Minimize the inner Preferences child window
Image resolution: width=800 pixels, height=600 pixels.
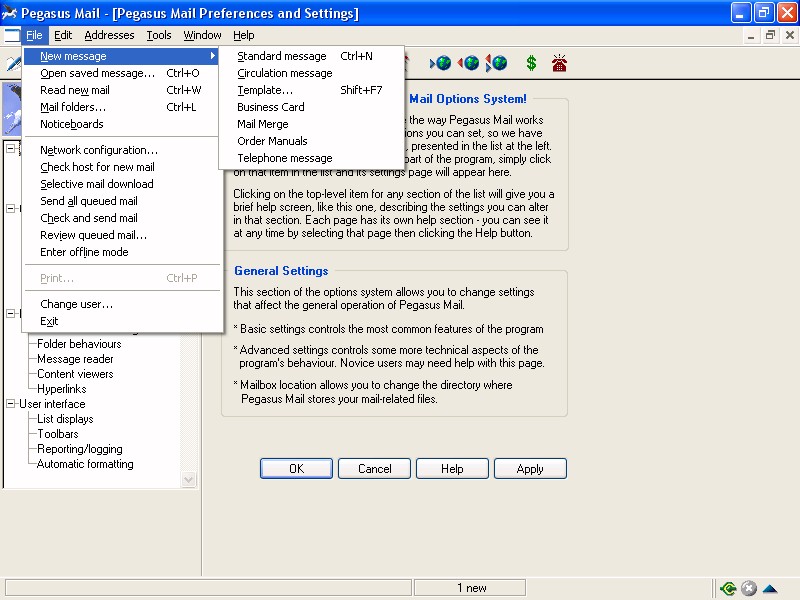751,35
